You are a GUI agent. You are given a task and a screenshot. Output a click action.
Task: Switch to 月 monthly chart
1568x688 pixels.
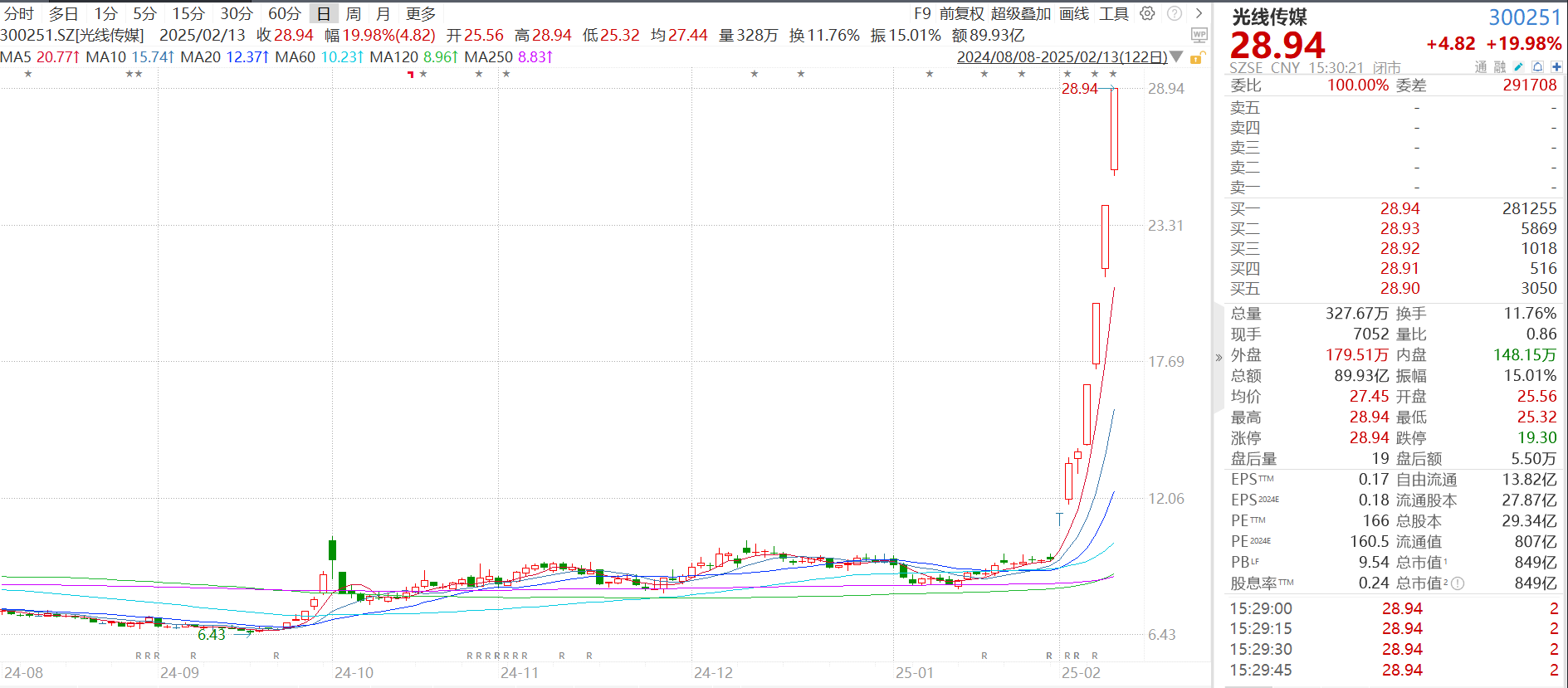[x=383, y=14]
